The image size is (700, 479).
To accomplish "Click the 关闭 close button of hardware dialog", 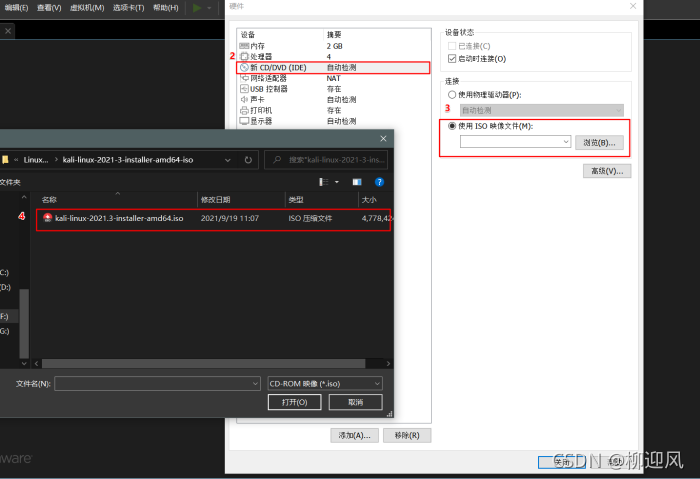I will point(562,462).
